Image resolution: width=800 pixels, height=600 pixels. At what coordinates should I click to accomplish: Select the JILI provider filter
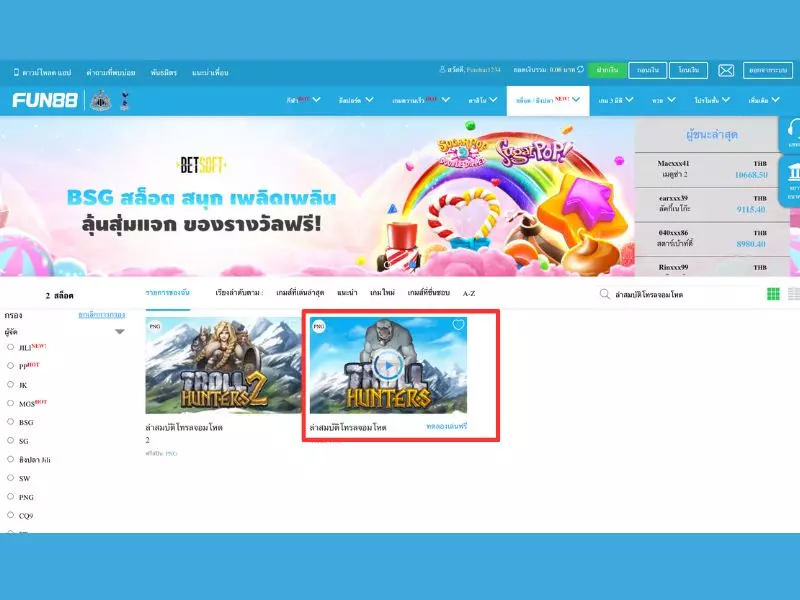pyautogui.click(x=10, y=347)
